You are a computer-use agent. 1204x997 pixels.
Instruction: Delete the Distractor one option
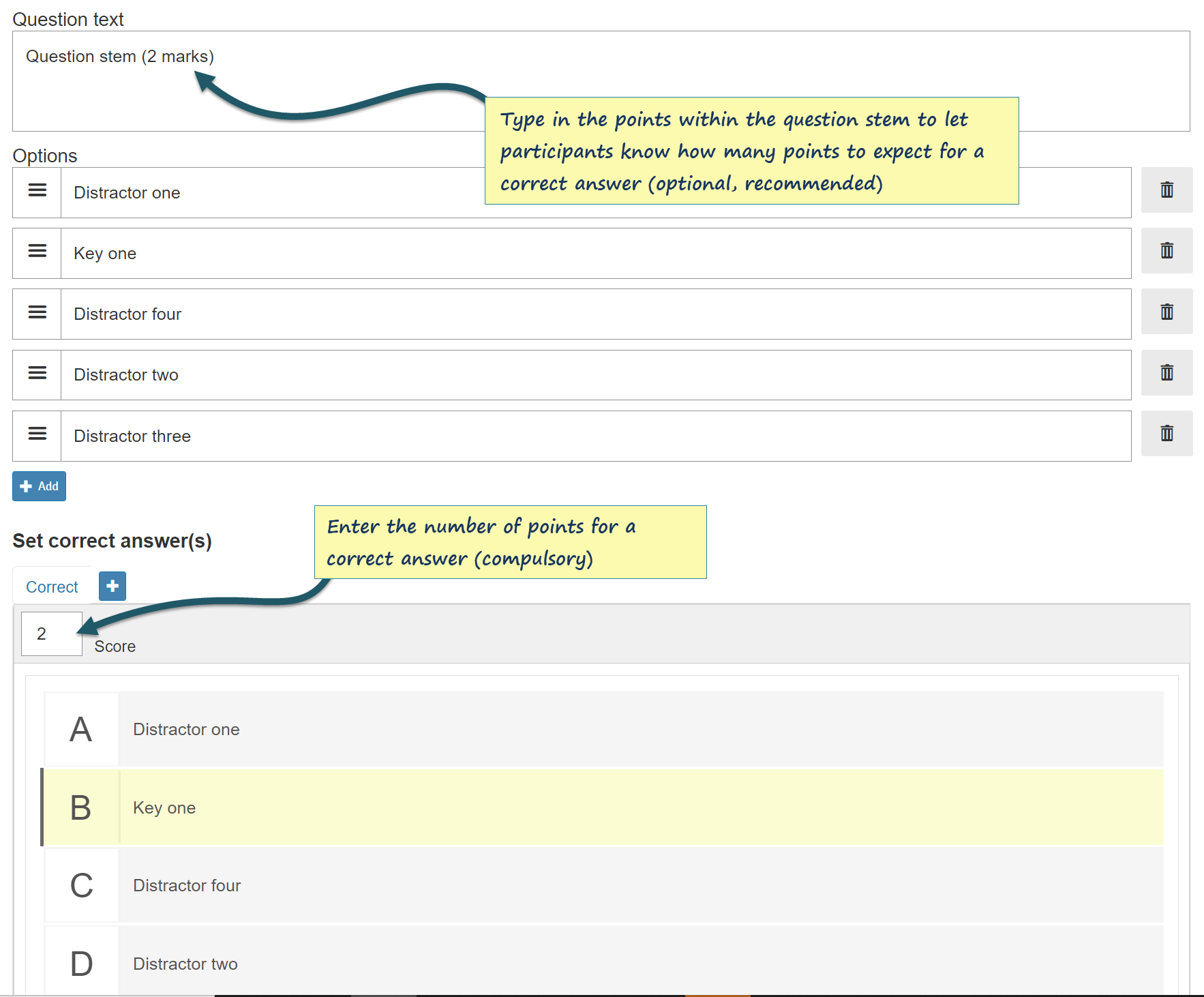(x=1167, y=190)
